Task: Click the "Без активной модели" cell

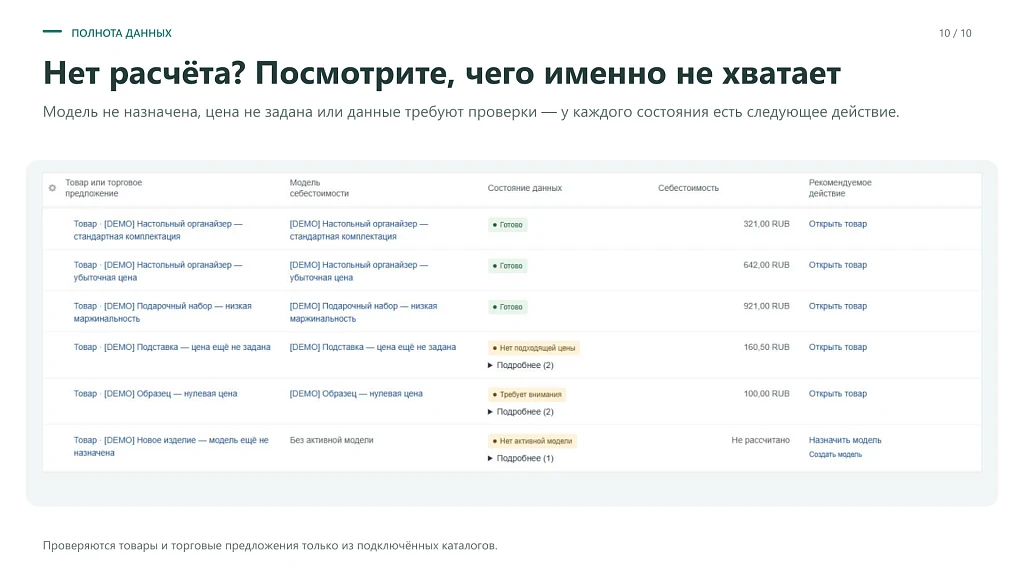Action: tap(331, 440)
